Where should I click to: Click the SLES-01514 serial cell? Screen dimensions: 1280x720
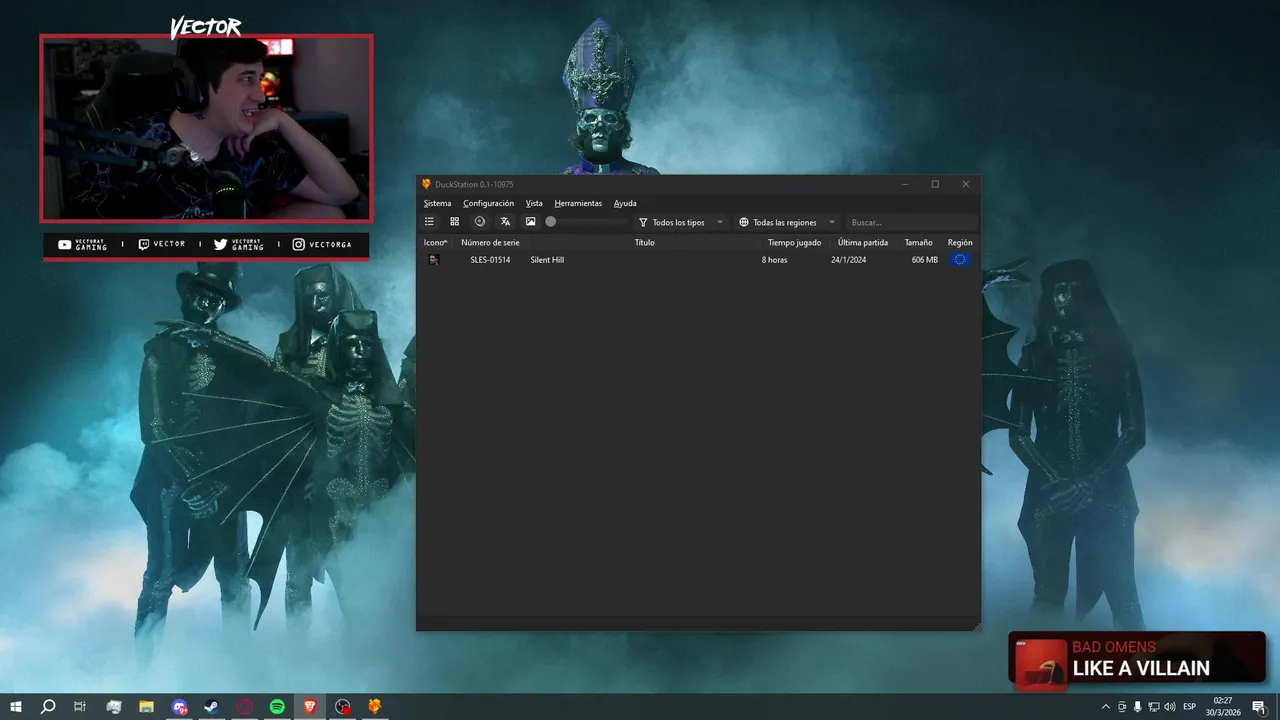tap(490, 260)
